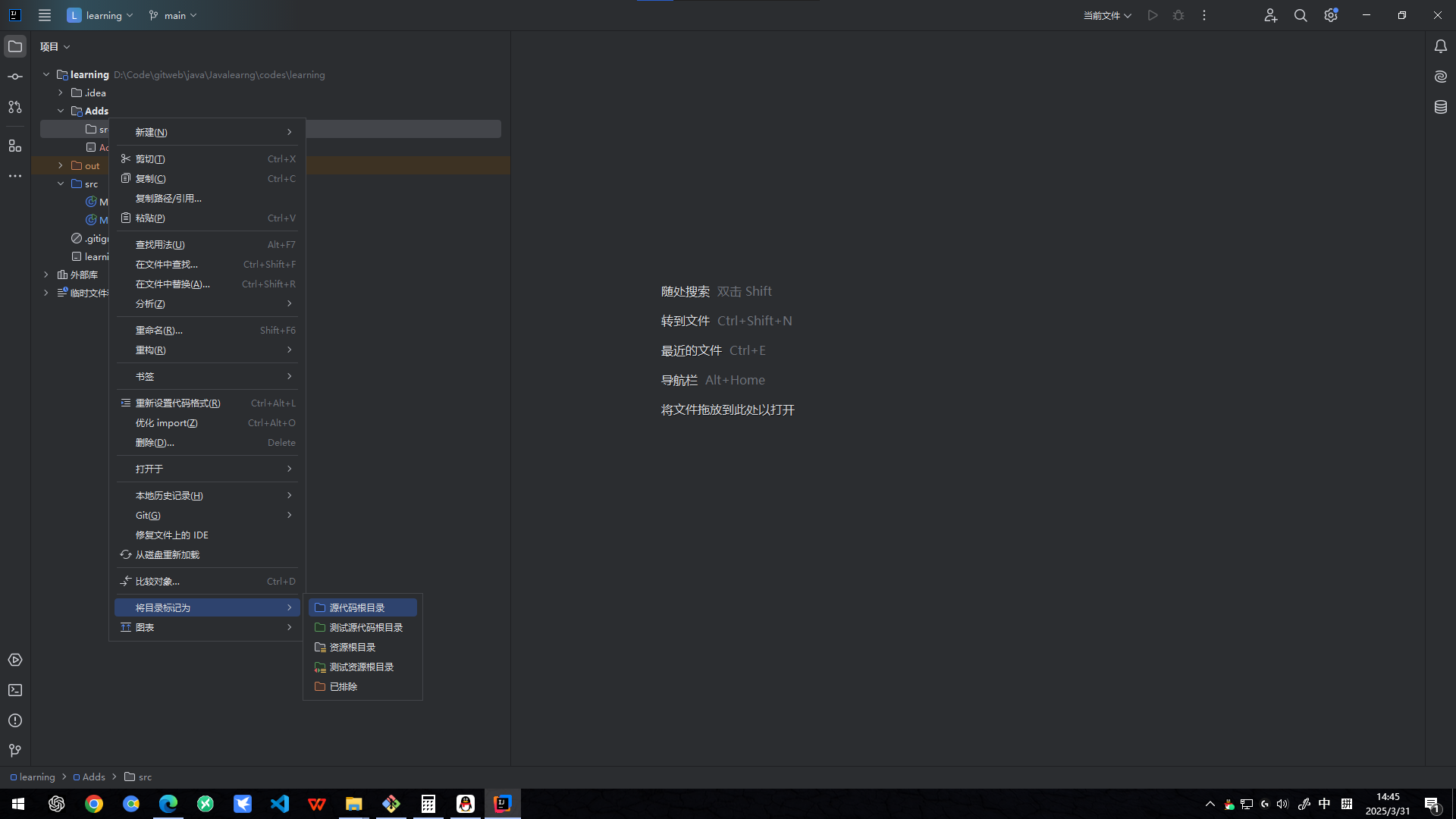Viewport: 1456px width, 819px height.
Task: Click Adds in bottom breadcrumb bar
Action: [x=93, y=777]
